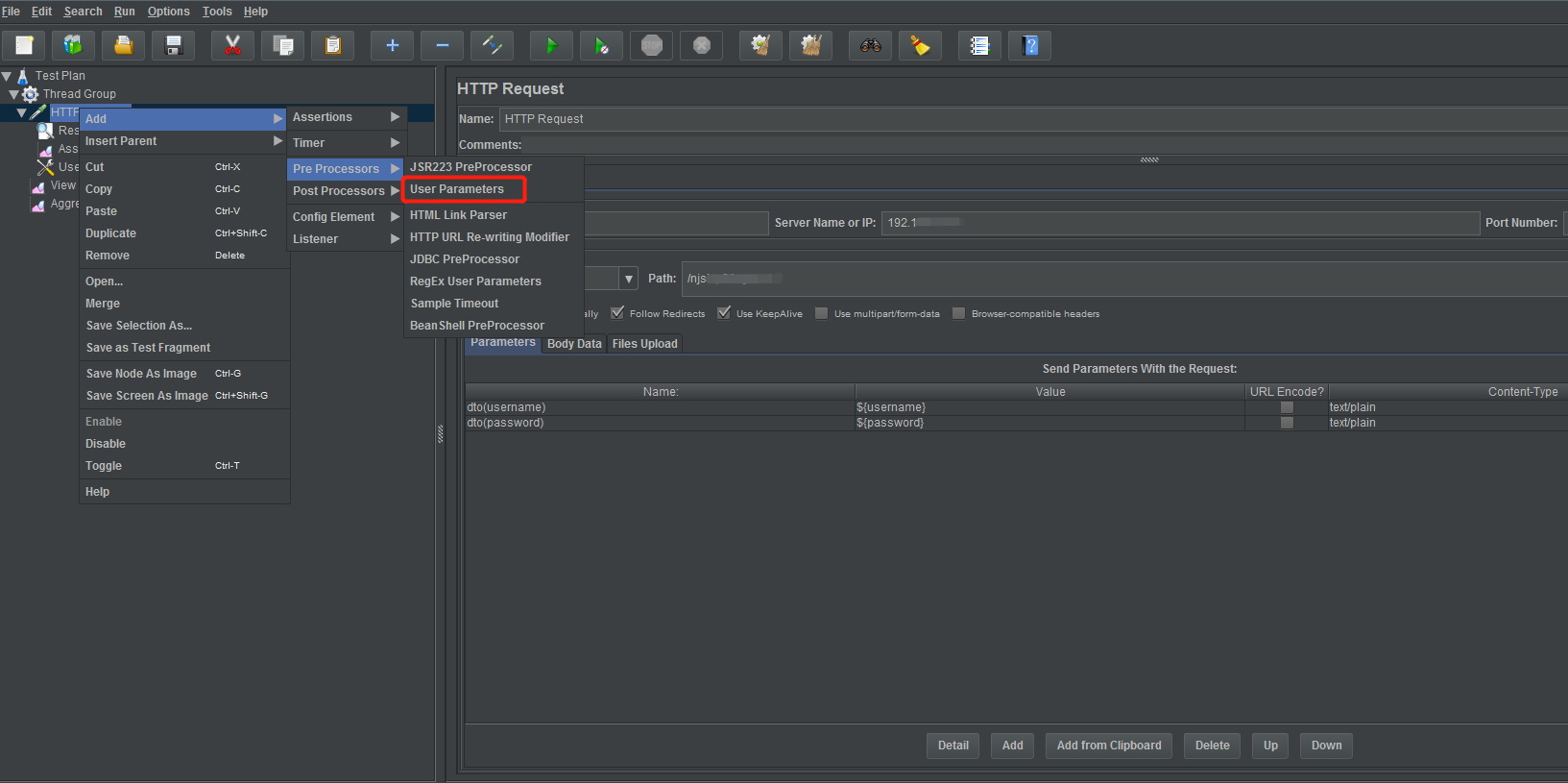Click the split pane divider handle
Screen dimensions: 1568x783
point(441,434)
